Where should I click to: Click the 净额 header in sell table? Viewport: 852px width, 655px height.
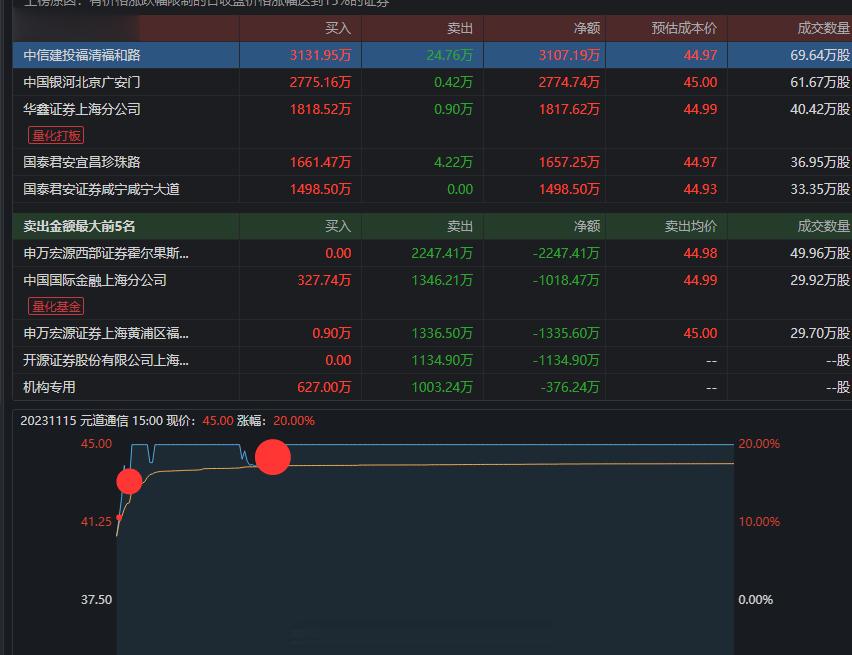coord(587,226)
